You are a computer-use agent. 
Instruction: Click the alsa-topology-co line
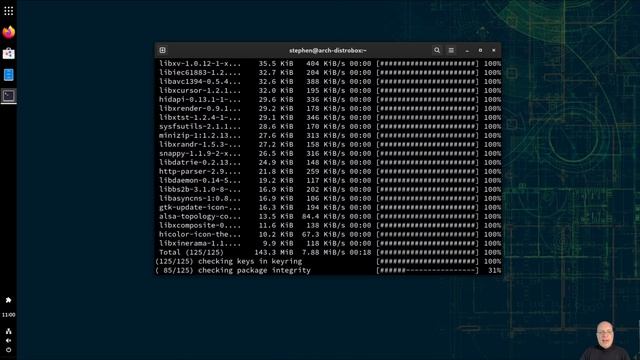[x=330, y=216]
